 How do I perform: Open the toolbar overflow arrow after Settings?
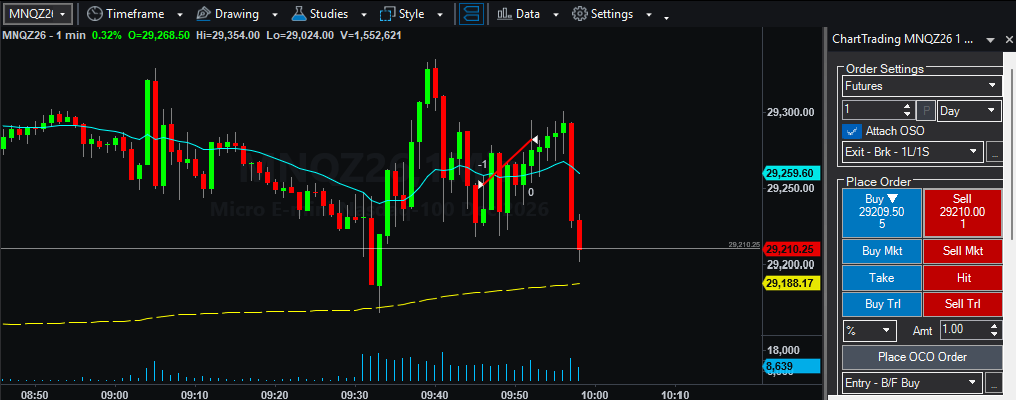(x=667, y=18)
